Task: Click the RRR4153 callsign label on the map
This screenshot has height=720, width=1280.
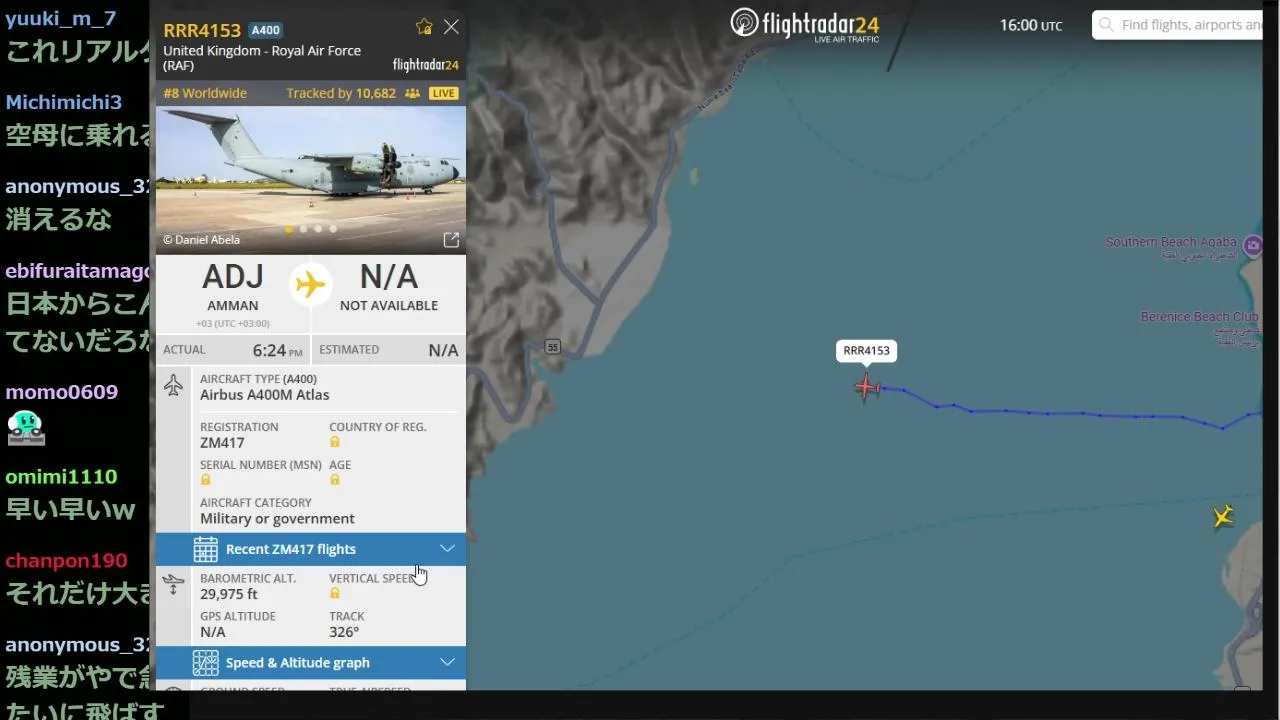Action: tap(866, 351)
